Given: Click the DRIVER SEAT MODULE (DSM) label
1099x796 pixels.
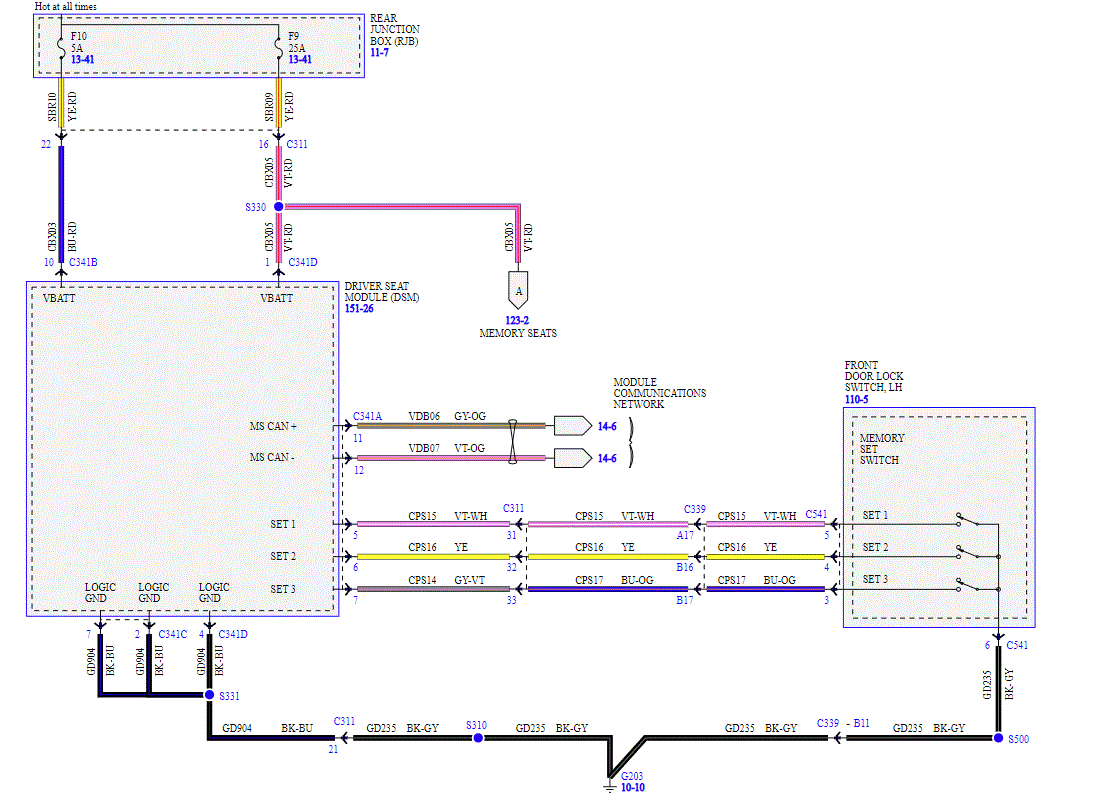Looking at the screenshot, I should pyautogui.click(x=381, y=291).
